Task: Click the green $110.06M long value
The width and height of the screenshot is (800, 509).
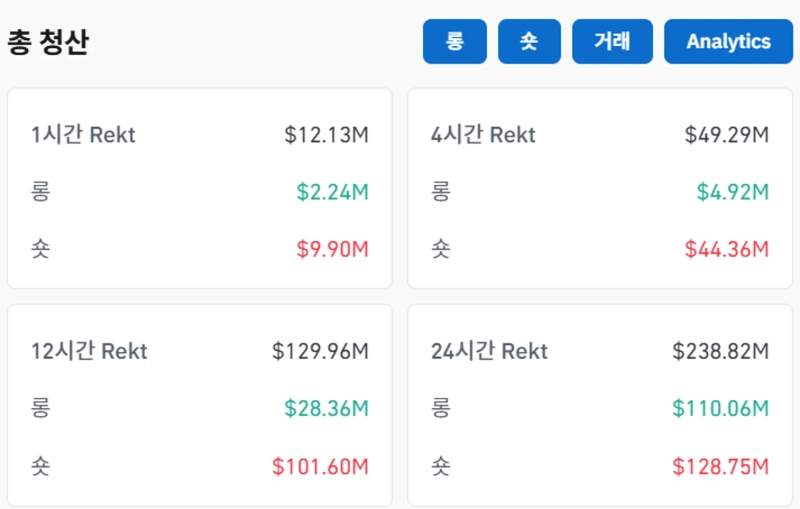Action: click(x=720, y=408)
